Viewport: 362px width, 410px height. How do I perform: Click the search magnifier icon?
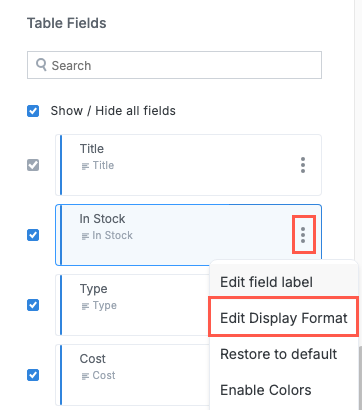coord(41,65)
